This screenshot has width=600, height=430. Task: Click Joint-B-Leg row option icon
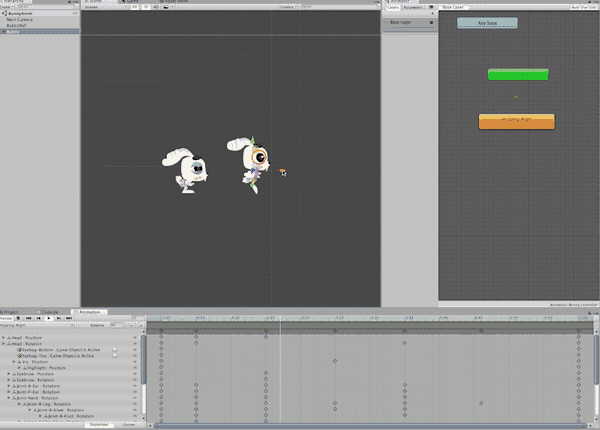coord(135,404)
